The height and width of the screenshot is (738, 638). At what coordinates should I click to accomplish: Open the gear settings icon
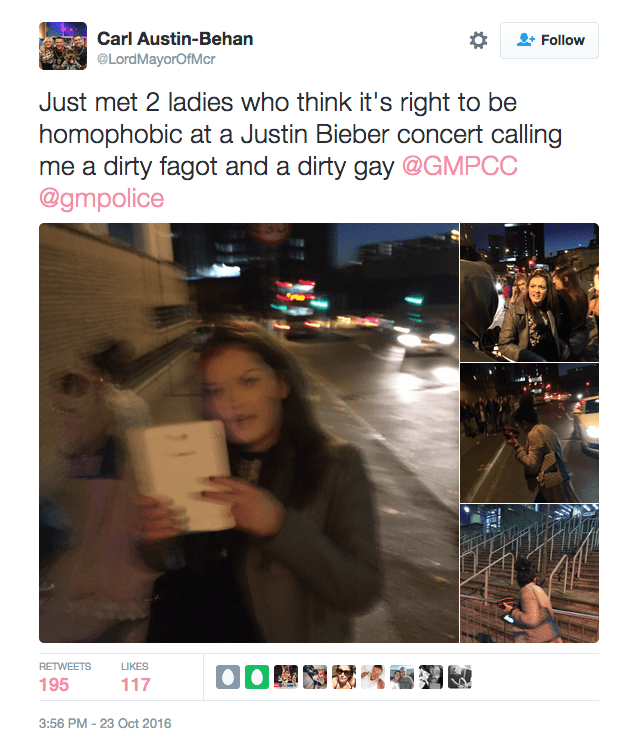point(478,40)
